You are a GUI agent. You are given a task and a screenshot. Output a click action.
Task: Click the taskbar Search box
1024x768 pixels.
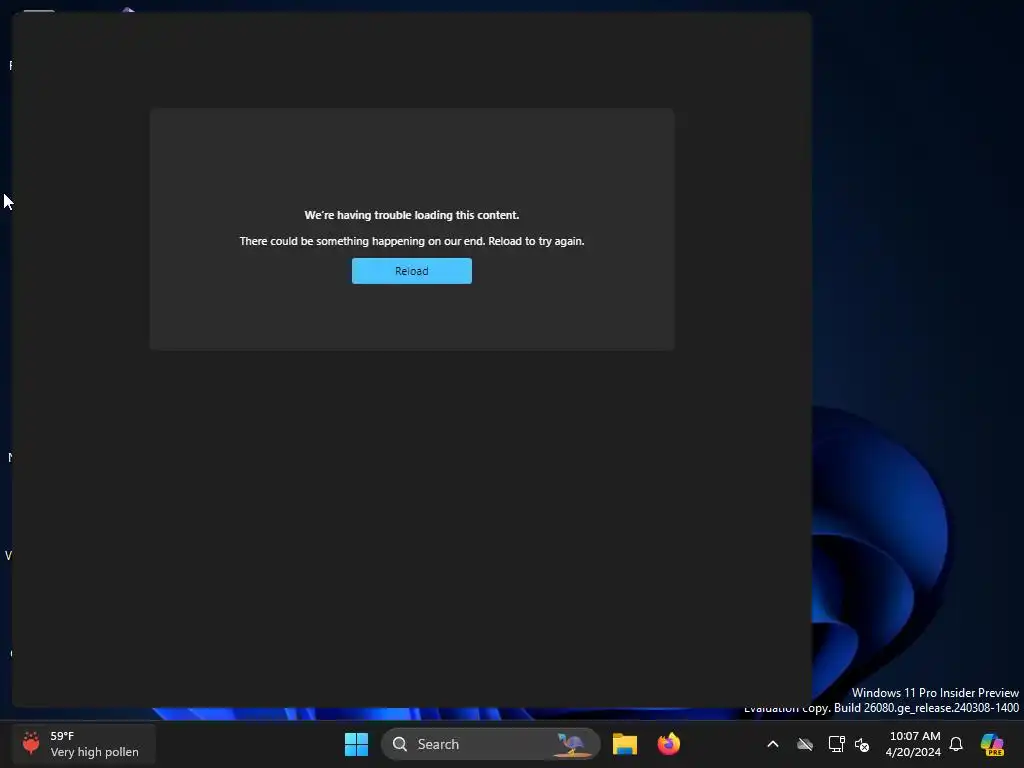pyautogui.click(x=490, y=744)
